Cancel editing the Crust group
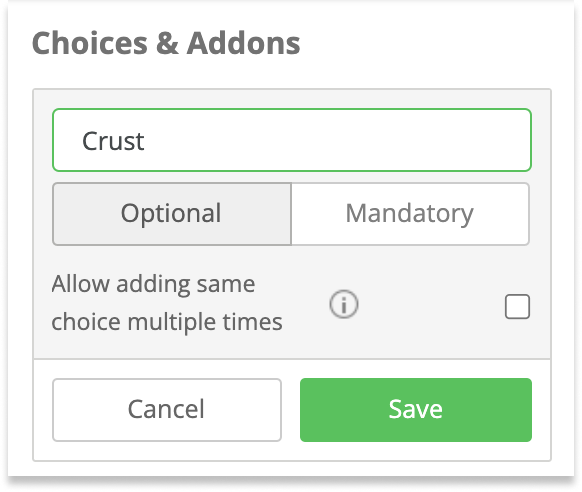The image size is (582, 492). (x=167, y=410)
